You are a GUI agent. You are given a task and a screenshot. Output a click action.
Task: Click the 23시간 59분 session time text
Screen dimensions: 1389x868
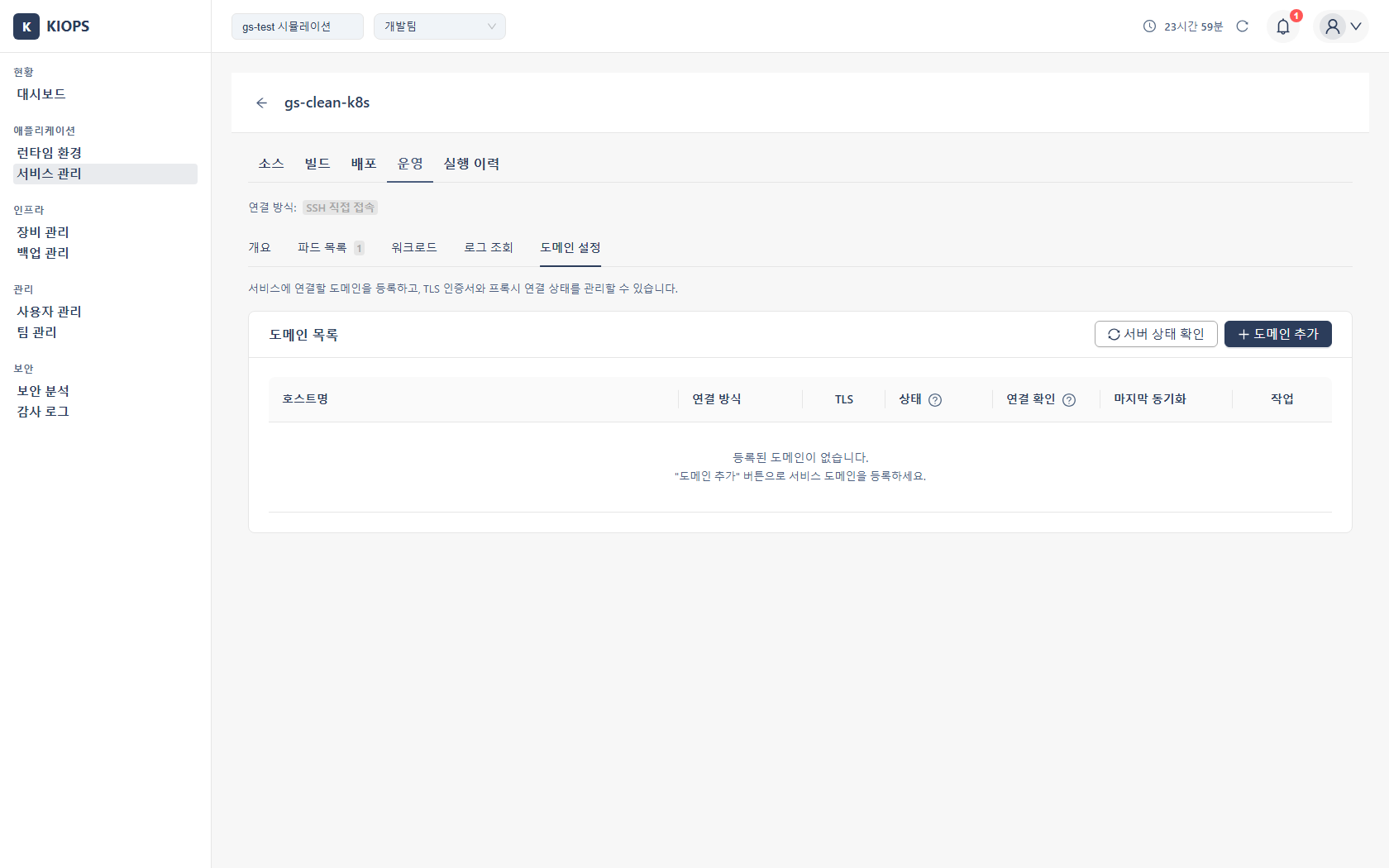(1193, 26)
